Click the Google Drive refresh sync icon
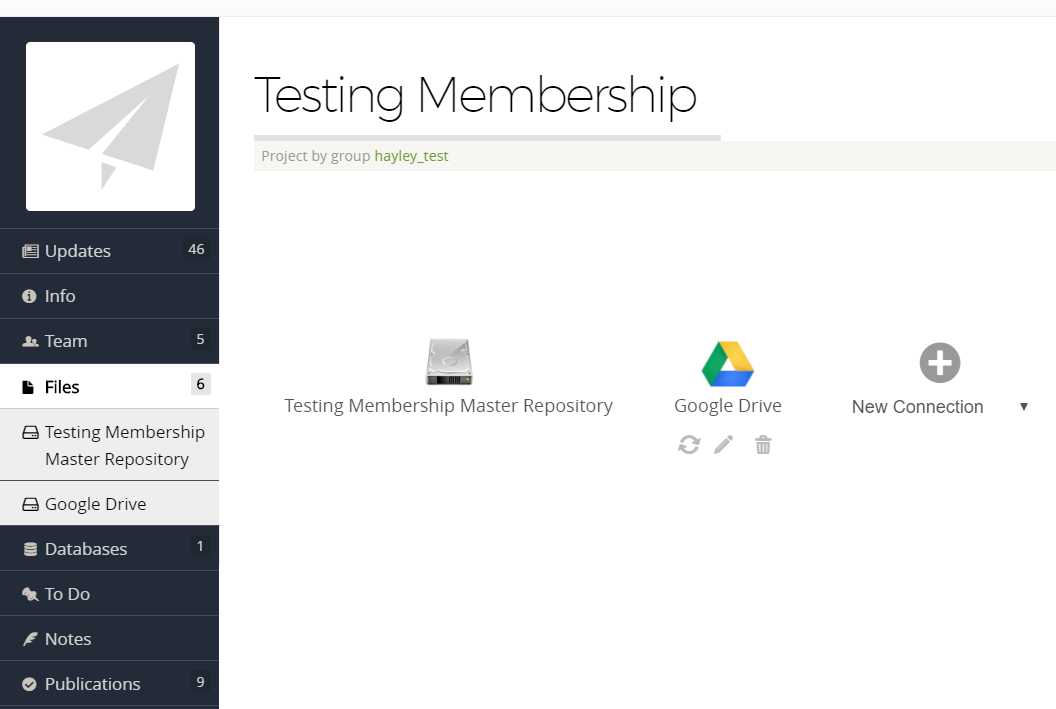Viewport: 1056px width, 709px height. pyautogui.click(x=689, y=445)
